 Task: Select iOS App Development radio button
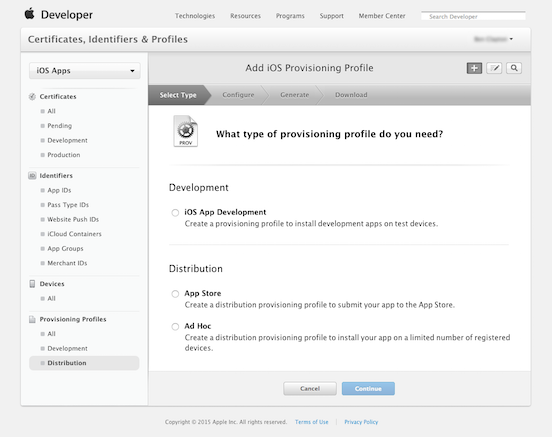tap(175, 212)
